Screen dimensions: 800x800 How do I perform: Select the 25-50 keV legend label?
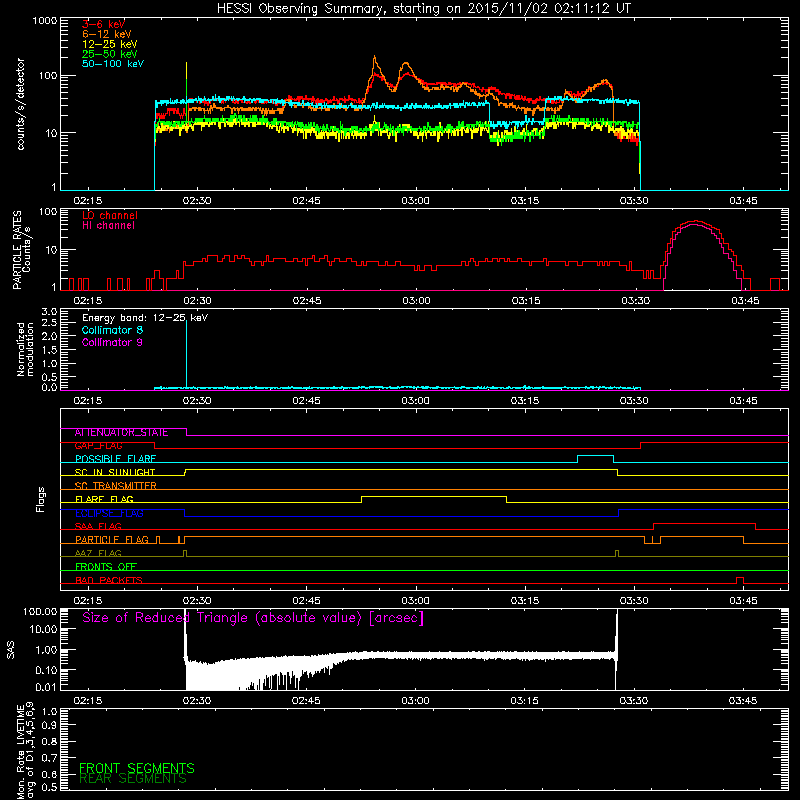tap(110, 54)
